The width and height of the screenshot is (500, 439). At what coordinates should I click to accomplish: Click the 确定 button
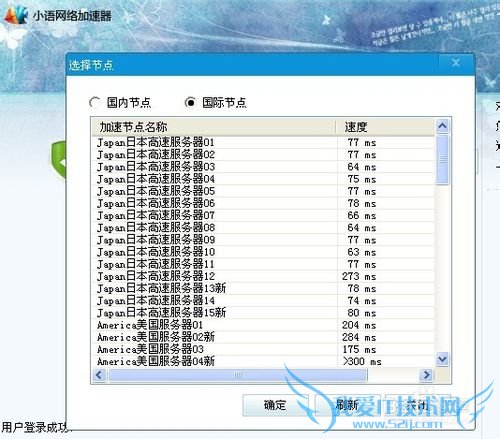click(275, 405)
